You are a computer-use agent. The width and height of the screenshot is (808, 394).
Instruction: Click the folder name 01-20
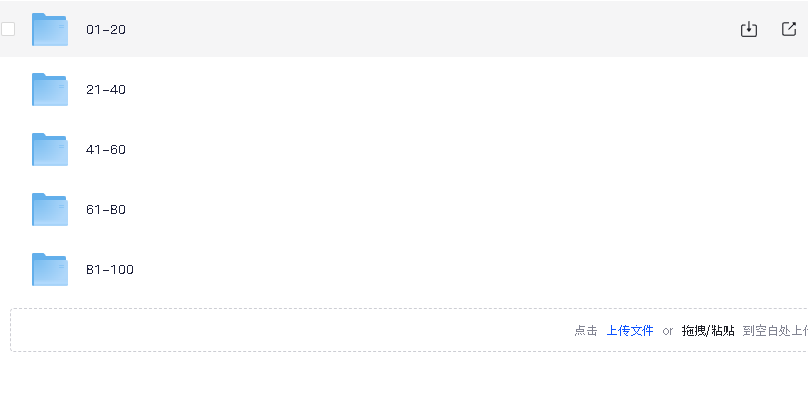tap(106, 29)
